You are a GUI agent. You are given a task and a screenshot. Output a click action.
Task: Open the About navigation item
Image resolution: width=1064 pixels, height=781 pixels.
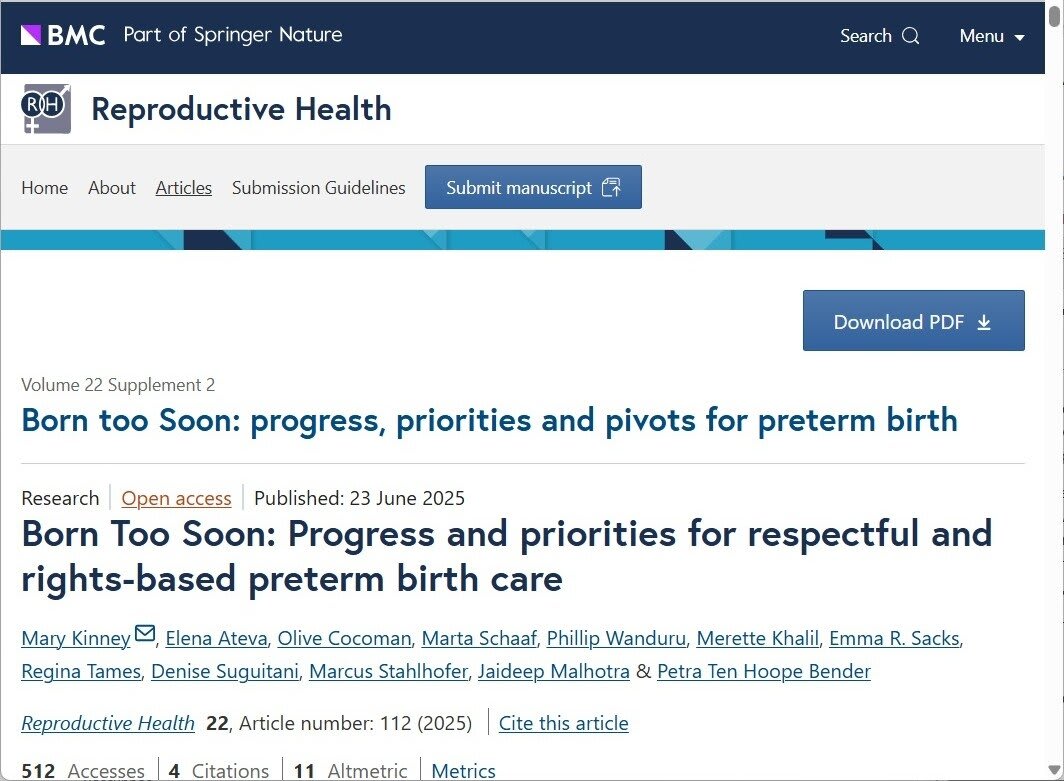click(x=112, y=188)
